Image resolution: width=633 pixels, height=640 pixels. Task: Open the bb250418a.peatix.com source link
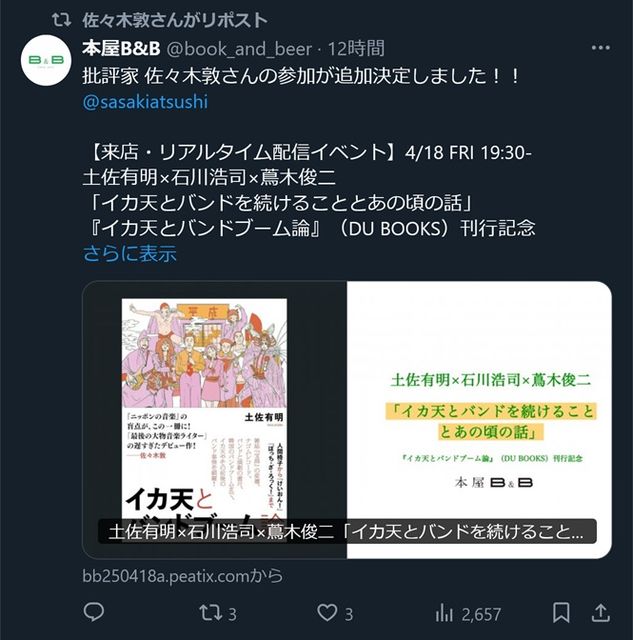(x=182, y=576)
